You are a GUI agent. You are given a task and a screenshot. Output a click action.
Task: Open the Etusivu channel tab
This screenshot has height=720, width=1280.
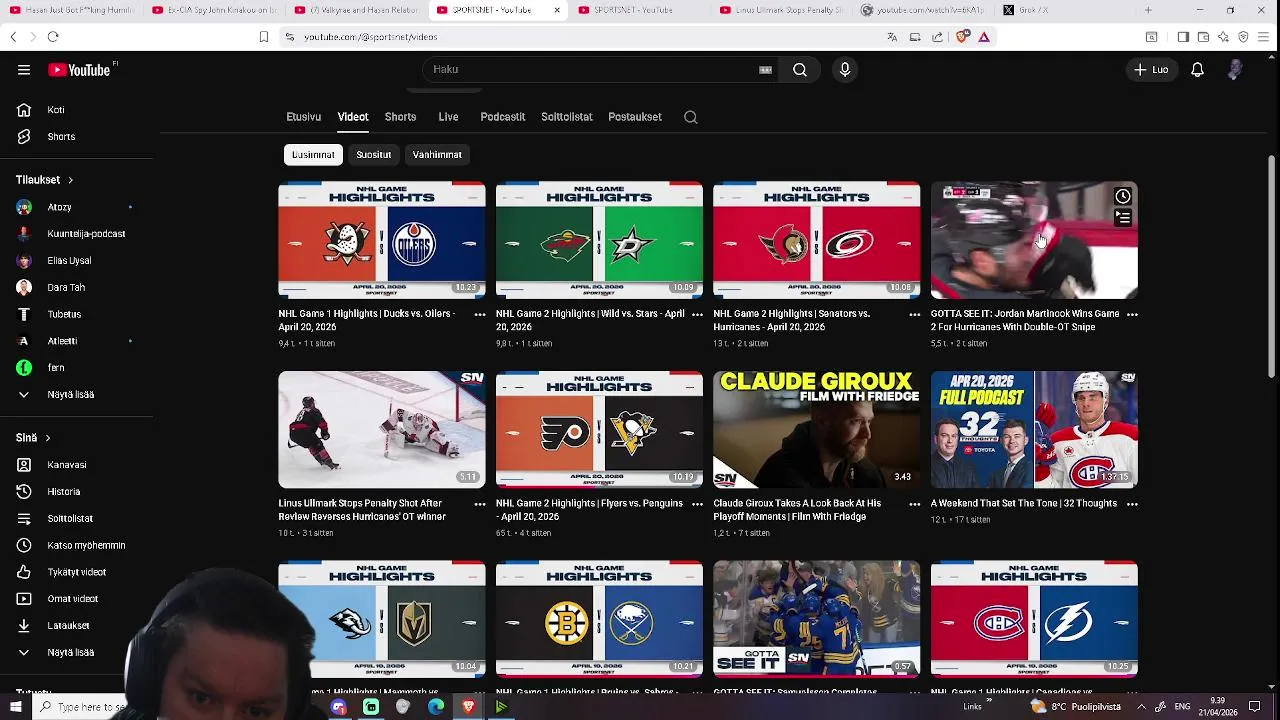coord(304,117)
